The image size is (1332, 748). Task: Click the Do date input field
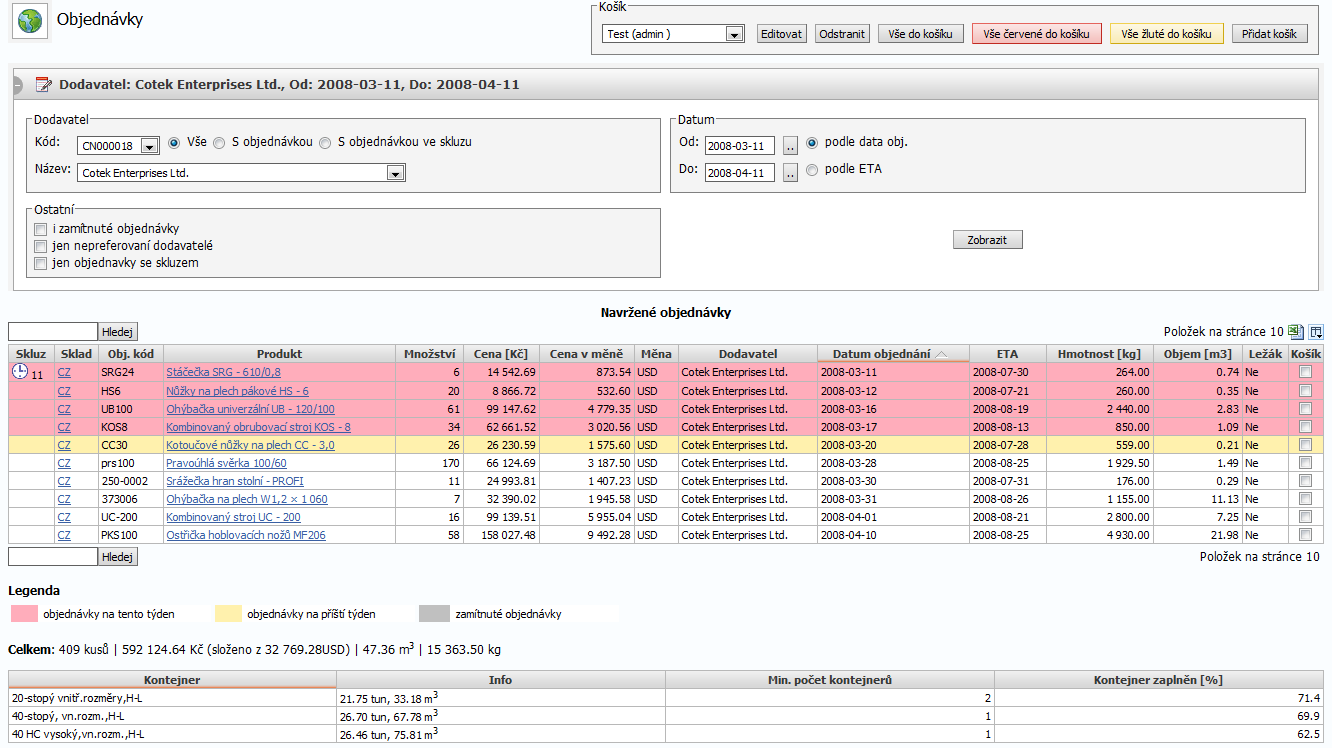pos(740,173)
